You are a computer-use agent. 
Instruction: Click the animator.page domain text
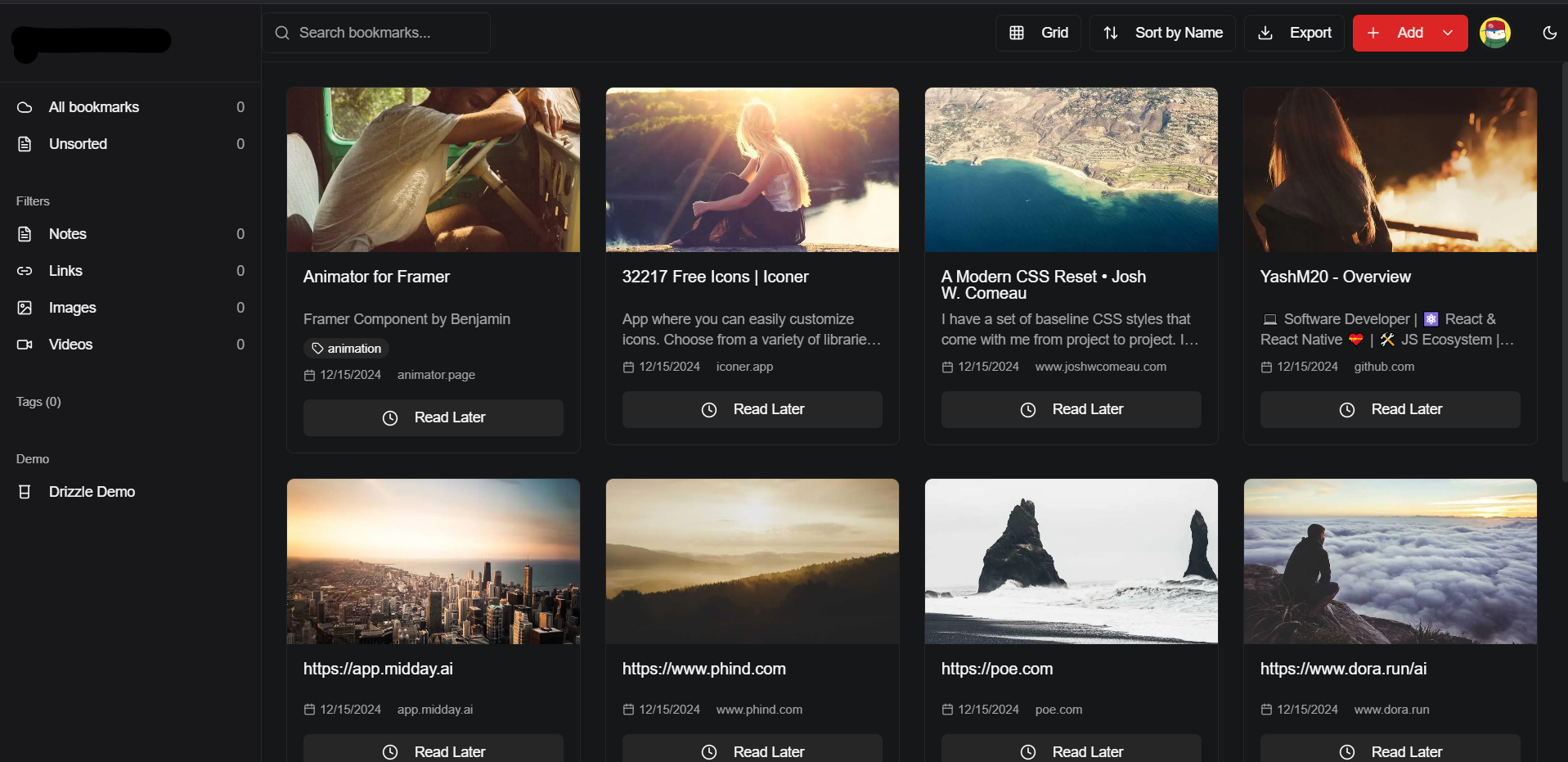(x=436, y=375)
